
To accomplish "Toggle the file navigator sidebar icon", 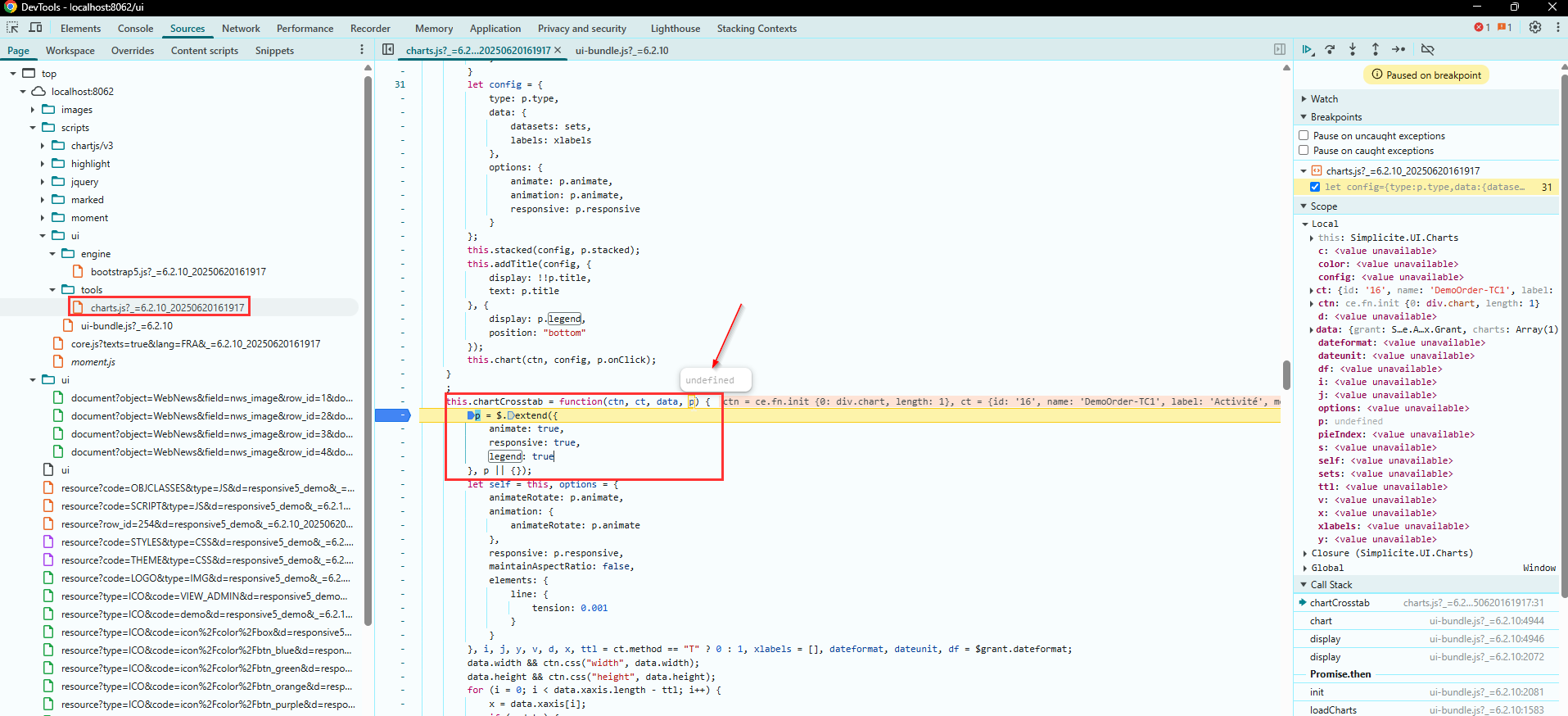I will (x=388, y=50).
